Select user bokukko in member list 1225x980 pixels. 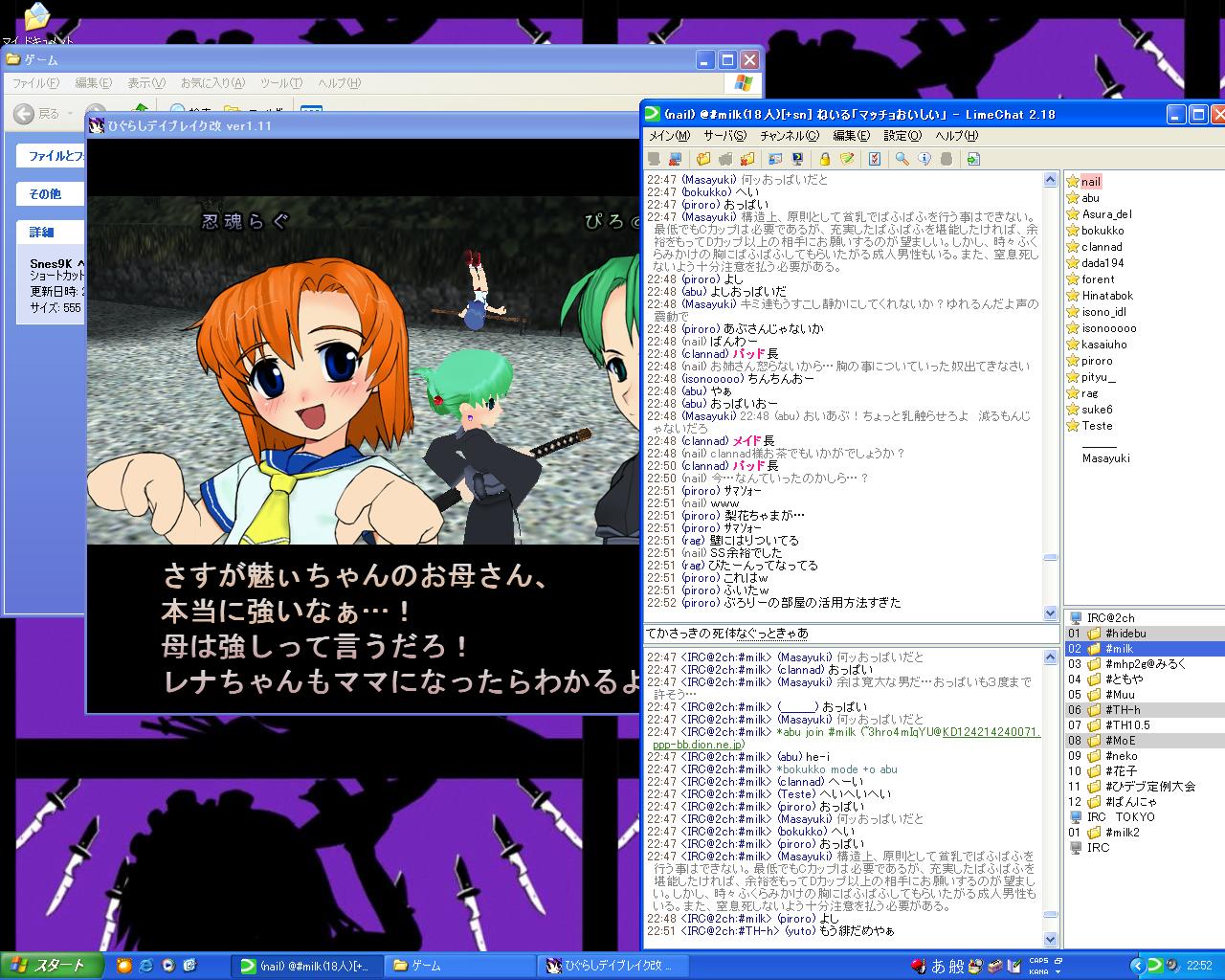point(1102,231)
